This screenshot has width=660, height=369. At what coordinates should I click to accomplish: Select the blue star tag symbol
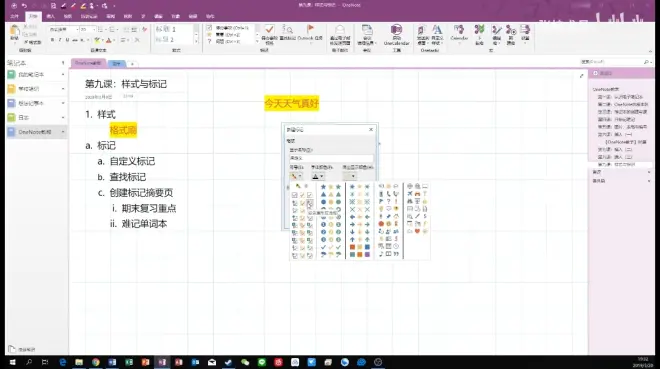click(x=323, y=186)
